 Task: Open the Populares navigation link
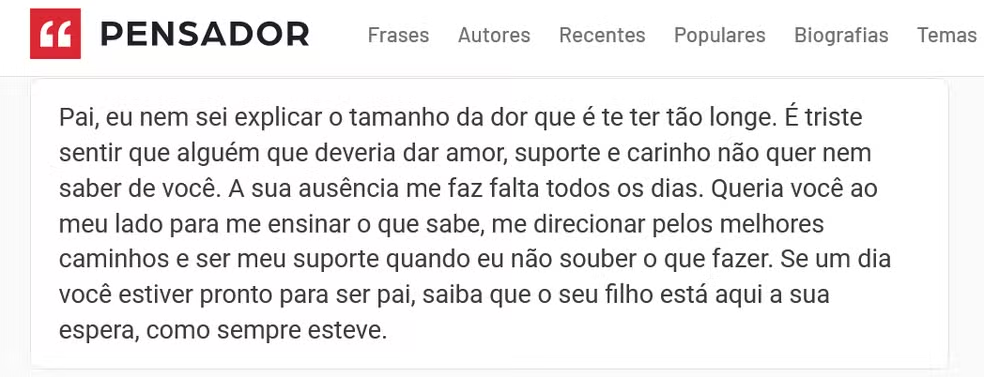(720, 35)
